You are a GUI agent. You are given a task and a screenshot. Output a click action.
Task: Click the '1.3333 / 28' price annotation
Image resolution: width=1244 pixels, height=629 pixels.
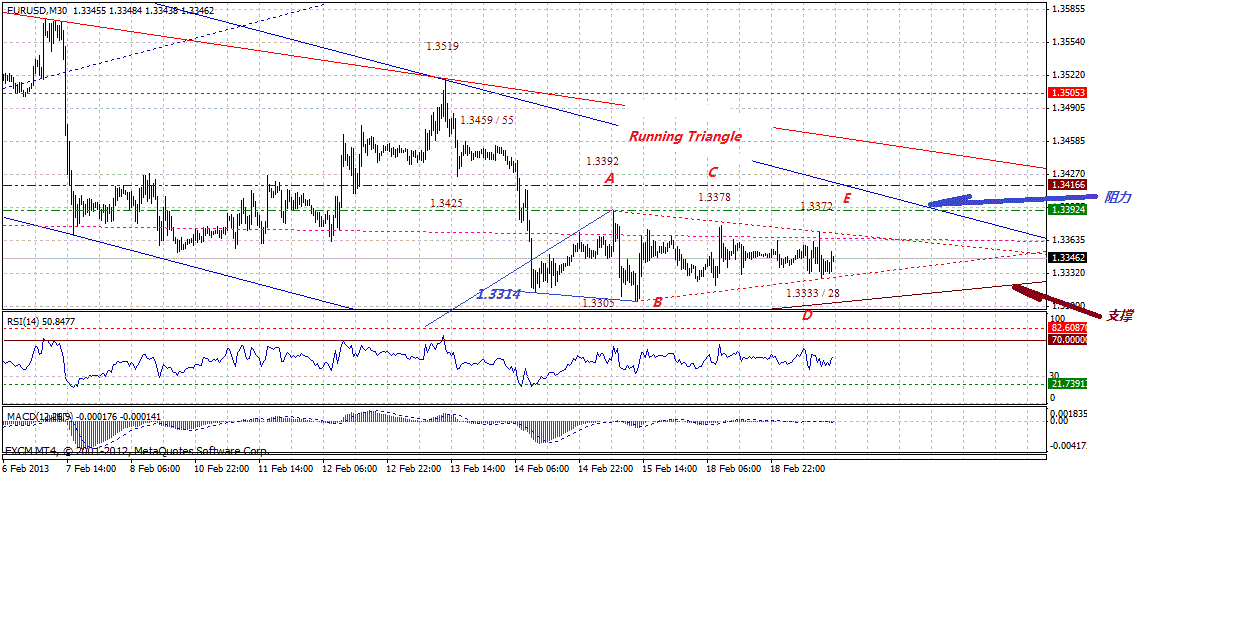813,293
